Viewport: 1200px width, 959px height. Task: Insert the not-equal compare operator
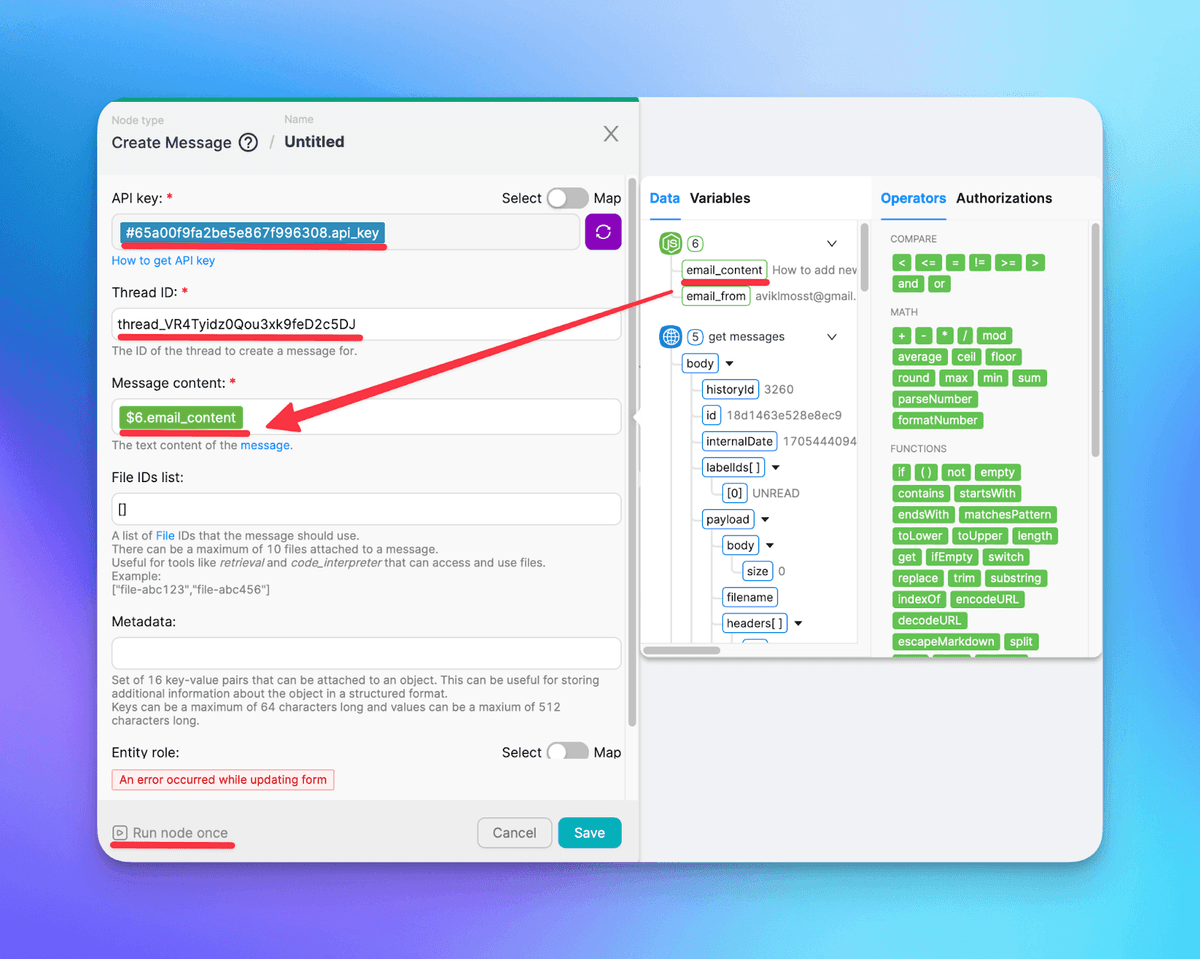tap(979, 263)
